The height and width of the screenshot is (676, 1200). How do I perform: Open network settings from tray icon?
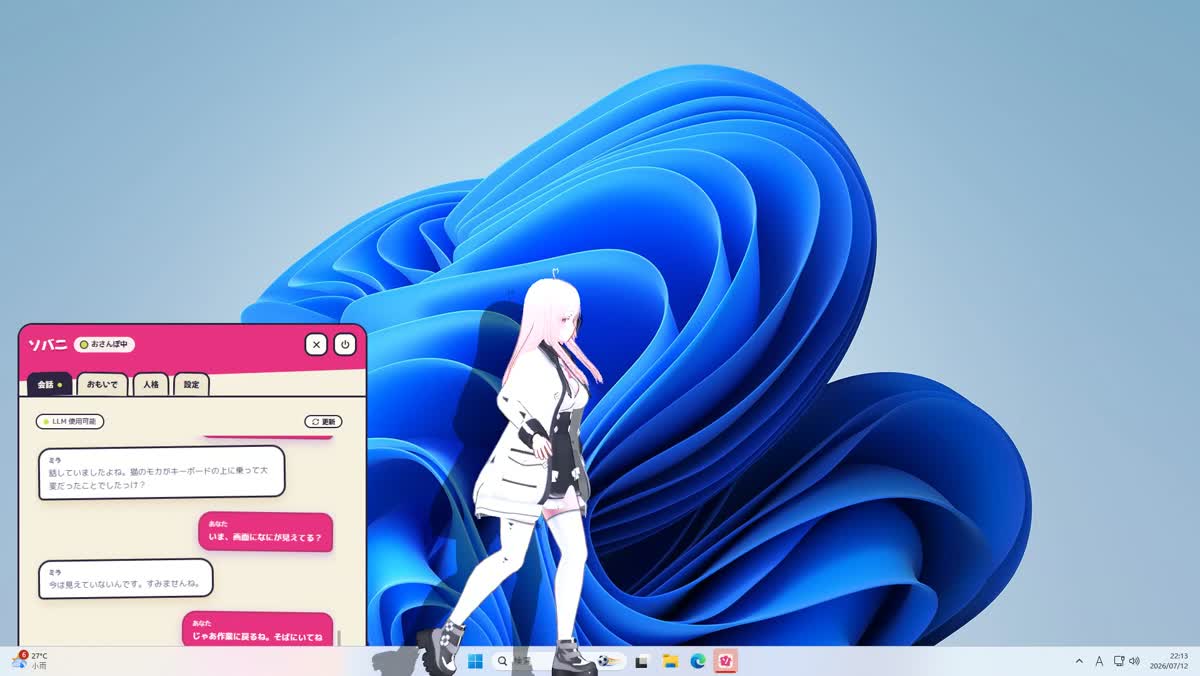click(1119, 661)
